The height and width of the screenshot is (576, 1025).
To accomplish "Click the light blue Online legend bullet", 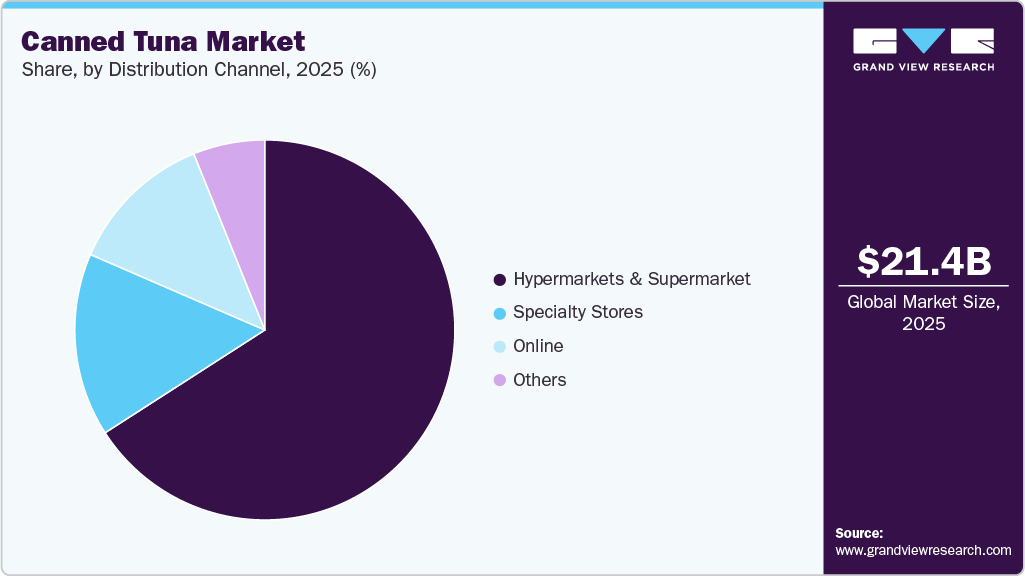I will tap(498, 346).
